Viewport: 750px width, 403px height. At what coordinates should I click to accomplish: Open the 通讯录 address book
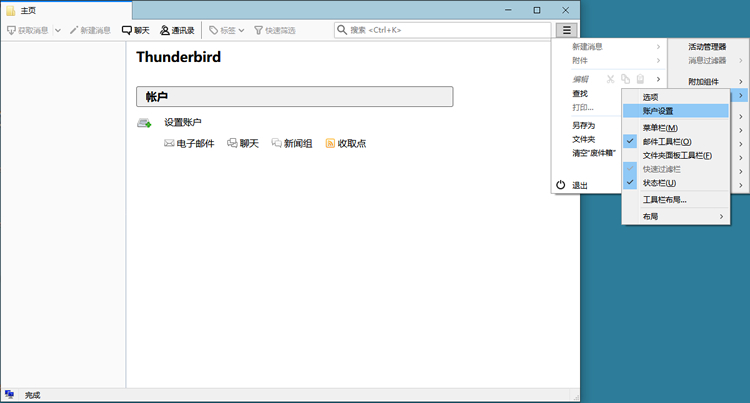pos(177,30)
